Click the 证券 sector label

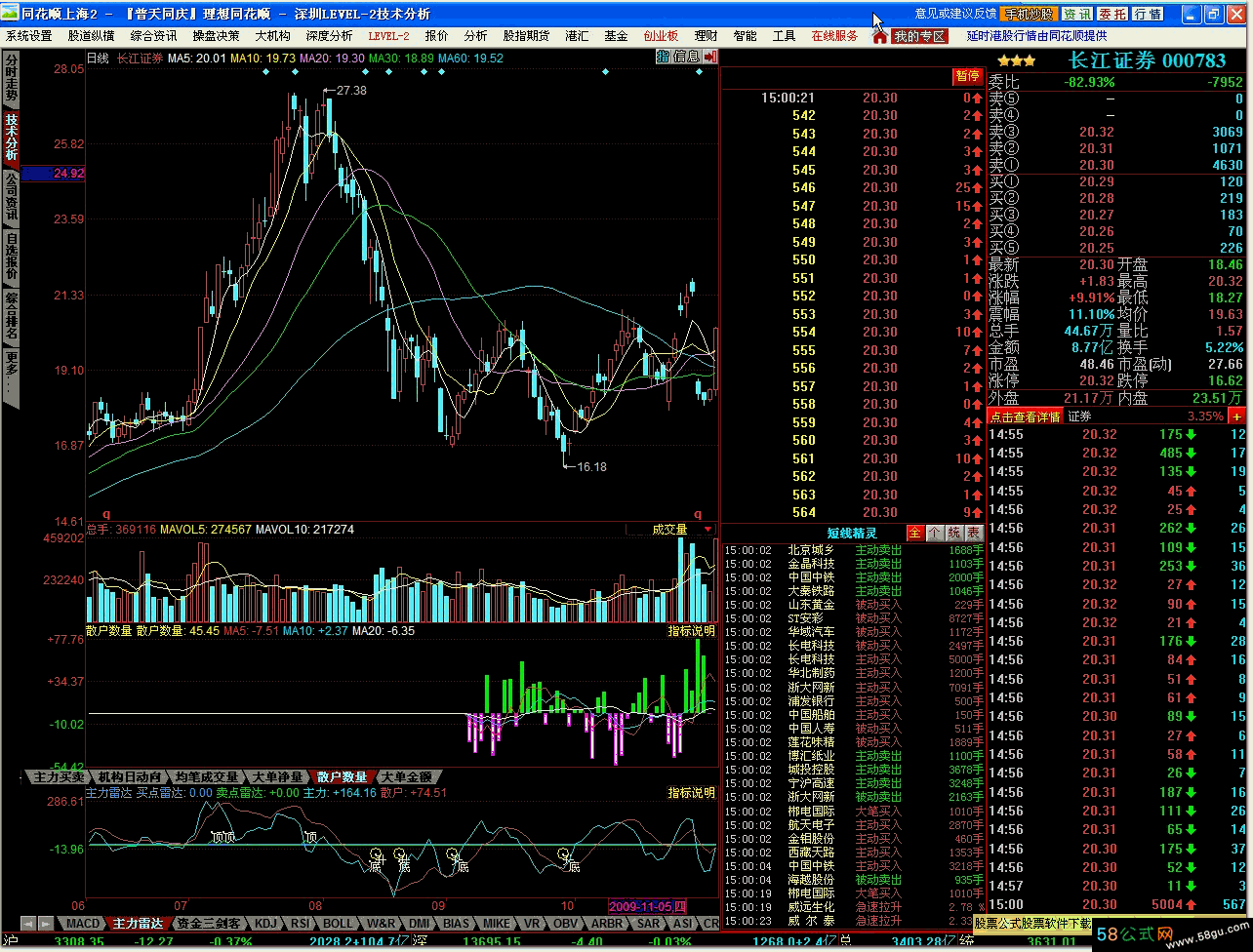point(1079,416)
